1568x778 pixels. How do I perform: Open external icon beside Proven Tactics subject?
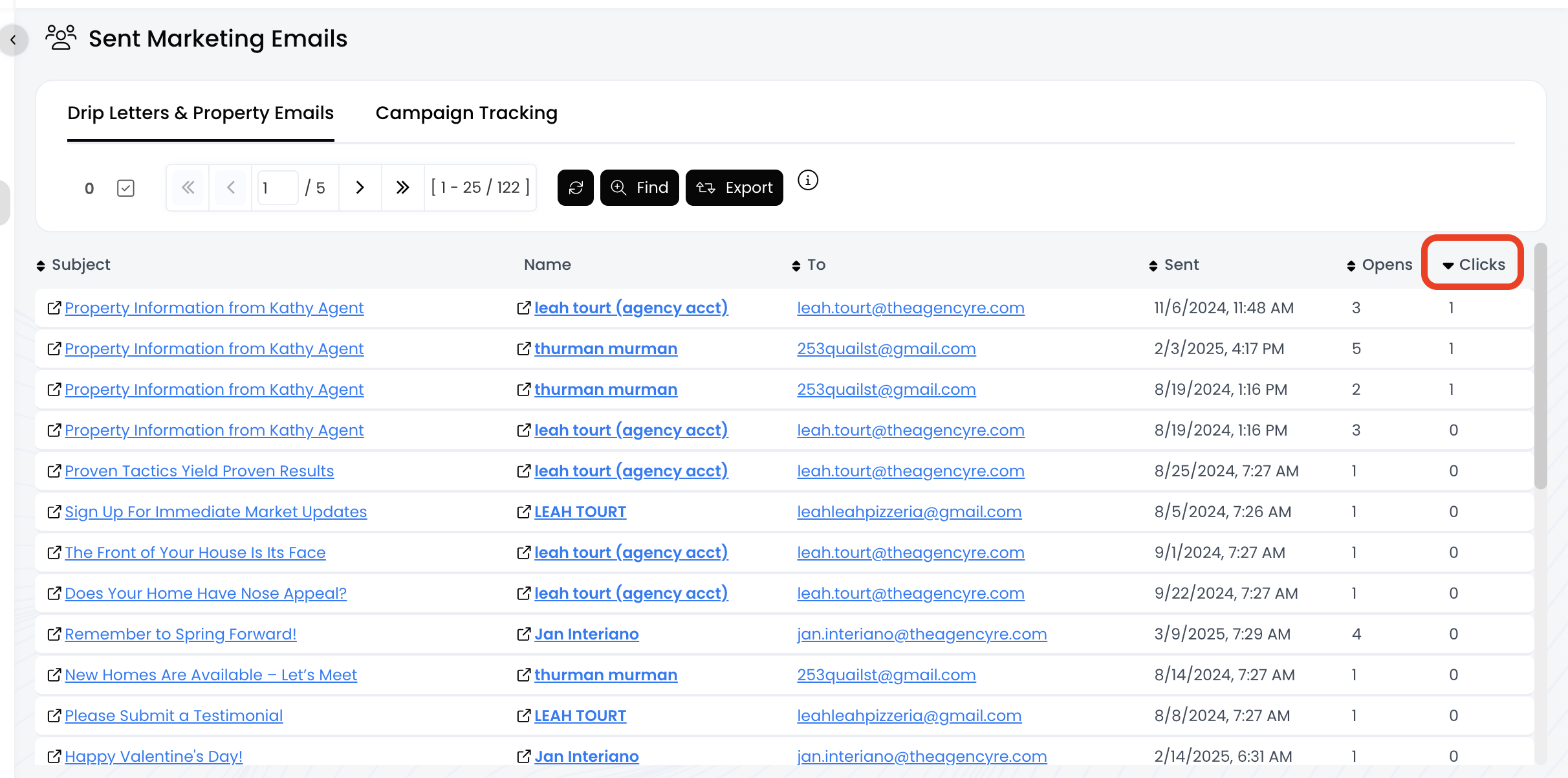coord(54,471)
